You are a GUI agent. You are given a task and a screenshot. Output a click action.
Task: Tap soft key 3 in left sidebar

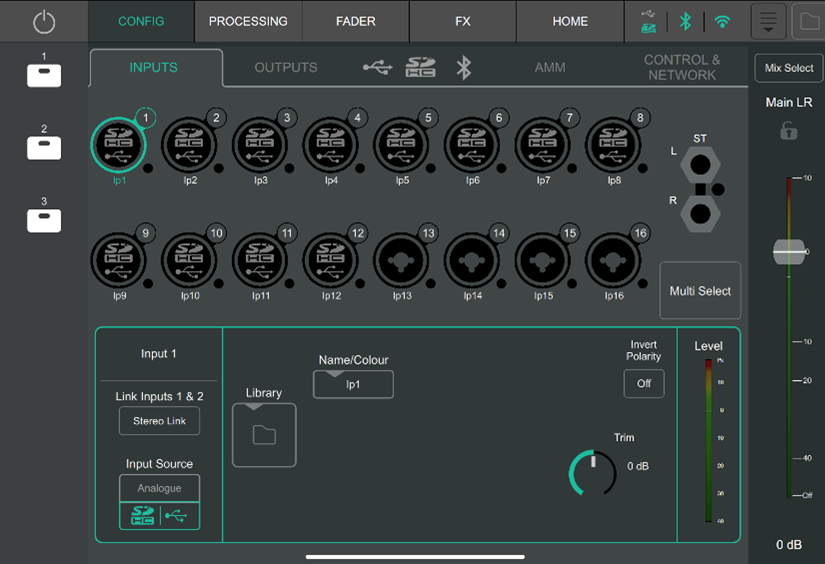(44, 220)
